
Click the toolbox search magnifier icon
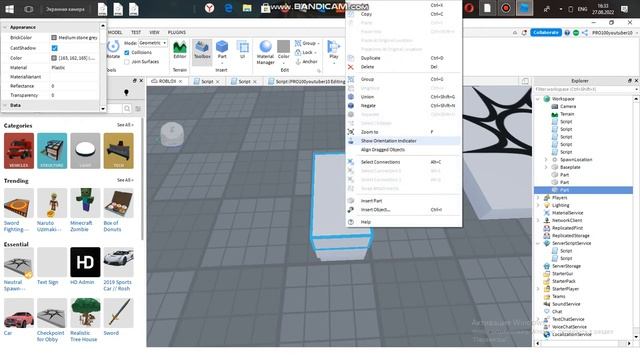(127, 108)
